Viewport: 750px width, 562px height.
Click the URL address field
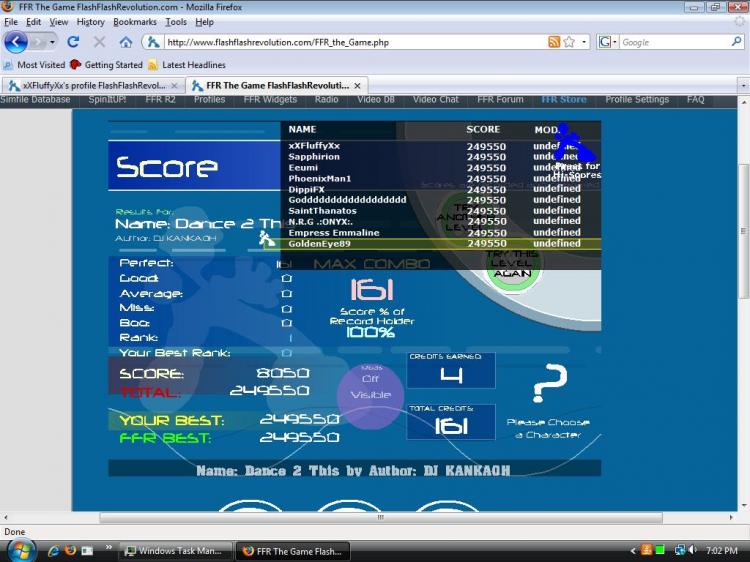(x=354, y=42)
